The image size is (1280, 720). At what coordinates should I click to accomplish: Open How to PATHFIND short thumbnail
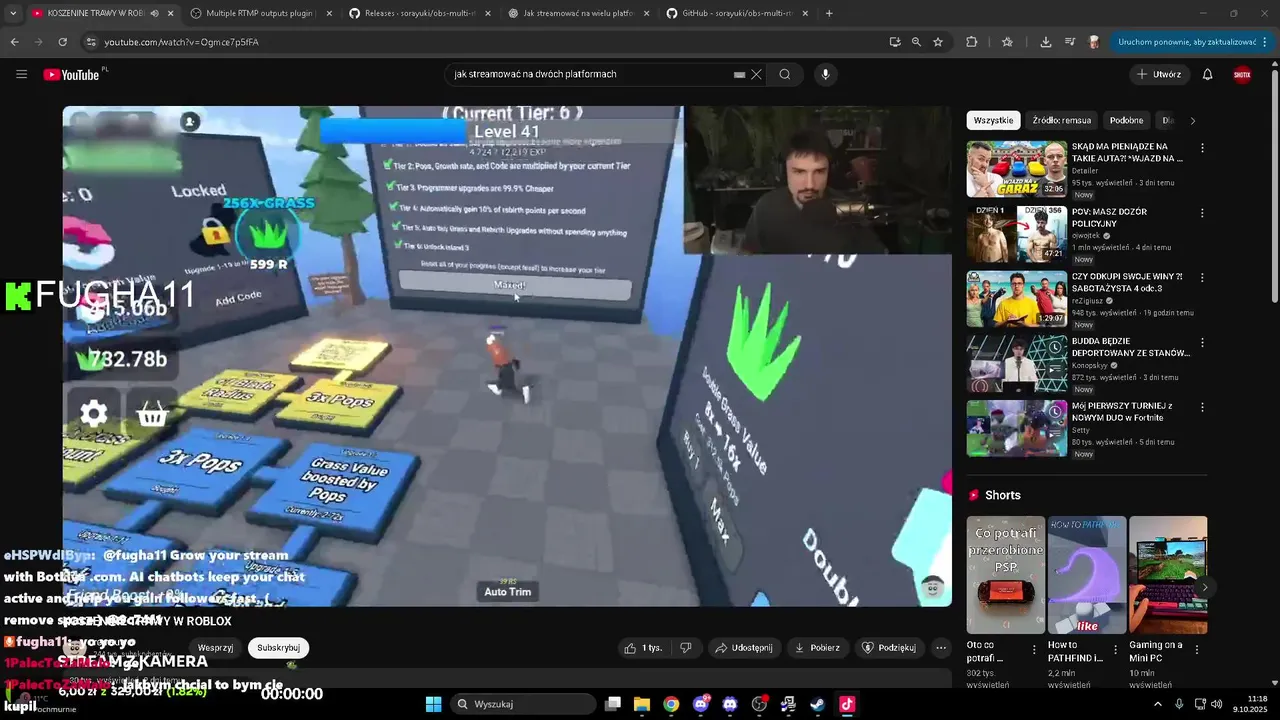coord(1087,575)
